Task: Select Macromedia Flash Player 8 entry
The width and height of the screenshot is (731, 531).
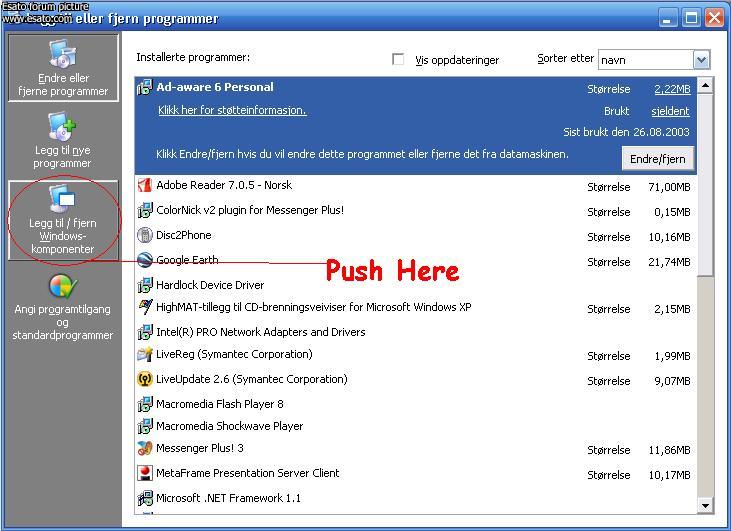Action: coord(219,404)
